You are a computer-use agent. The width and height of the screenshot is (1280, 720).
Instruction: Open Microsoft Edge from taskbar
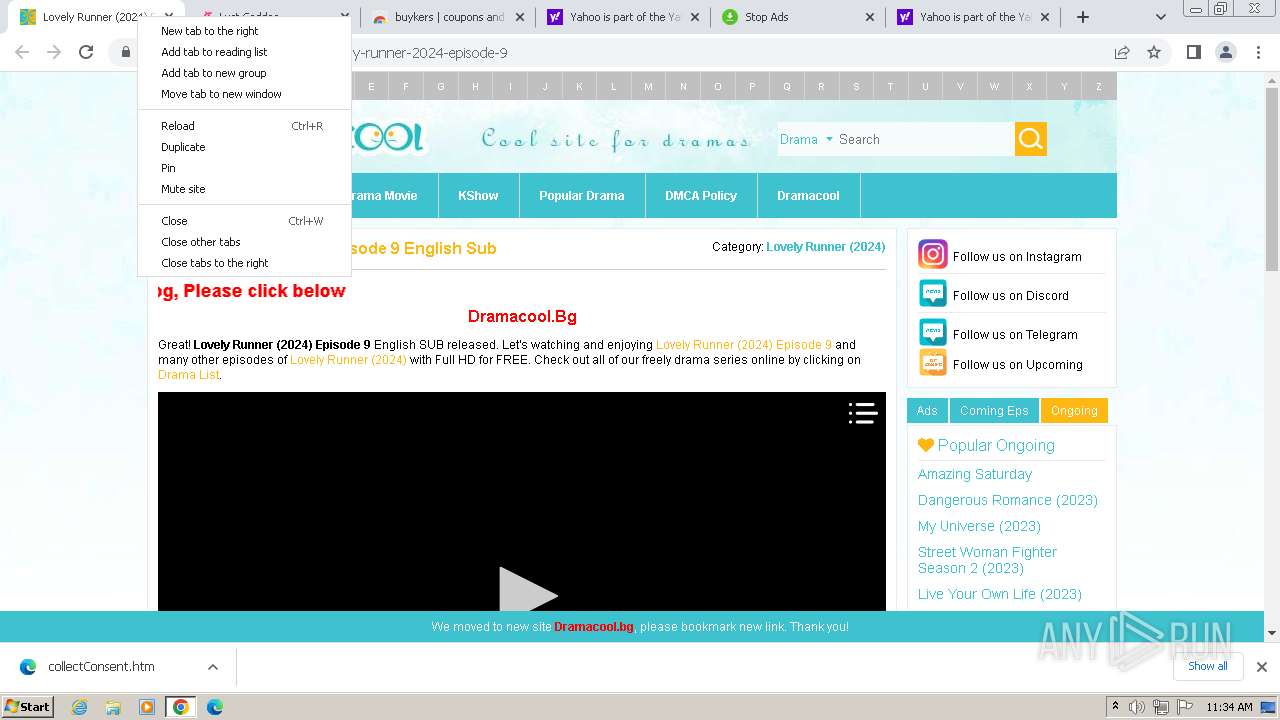(214, 707)
